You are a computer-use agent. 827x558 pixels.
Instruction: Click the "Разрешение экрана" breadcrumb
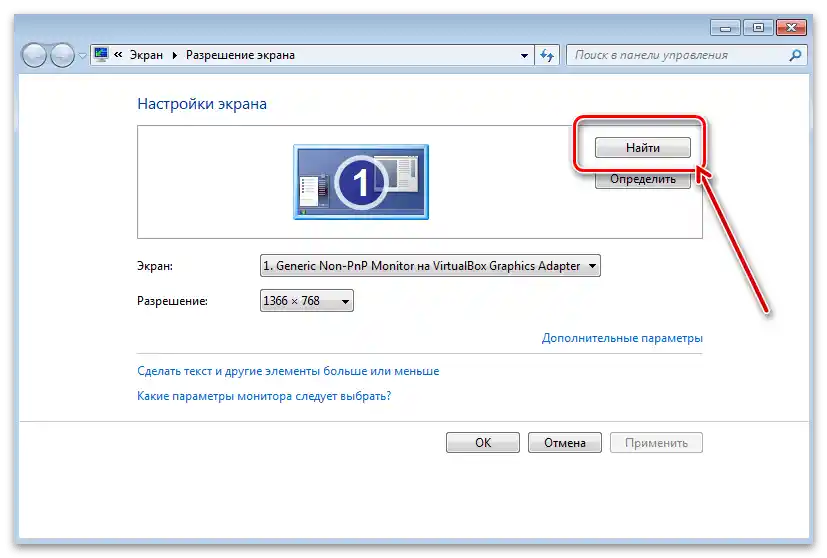[240, 55]
